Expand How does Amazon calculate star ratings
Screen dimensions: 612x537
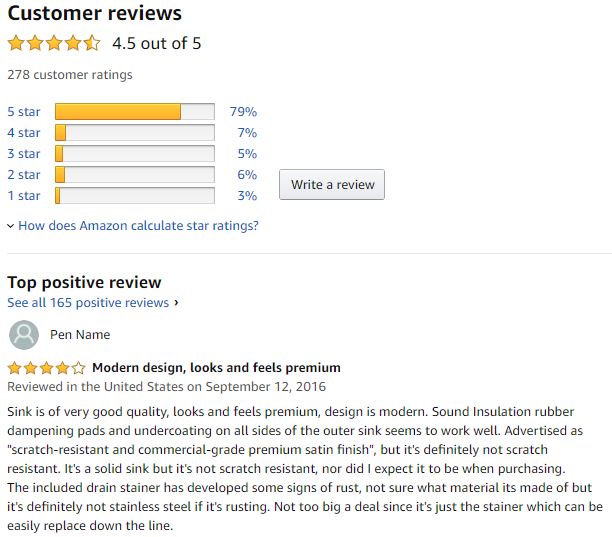(138, 226)
